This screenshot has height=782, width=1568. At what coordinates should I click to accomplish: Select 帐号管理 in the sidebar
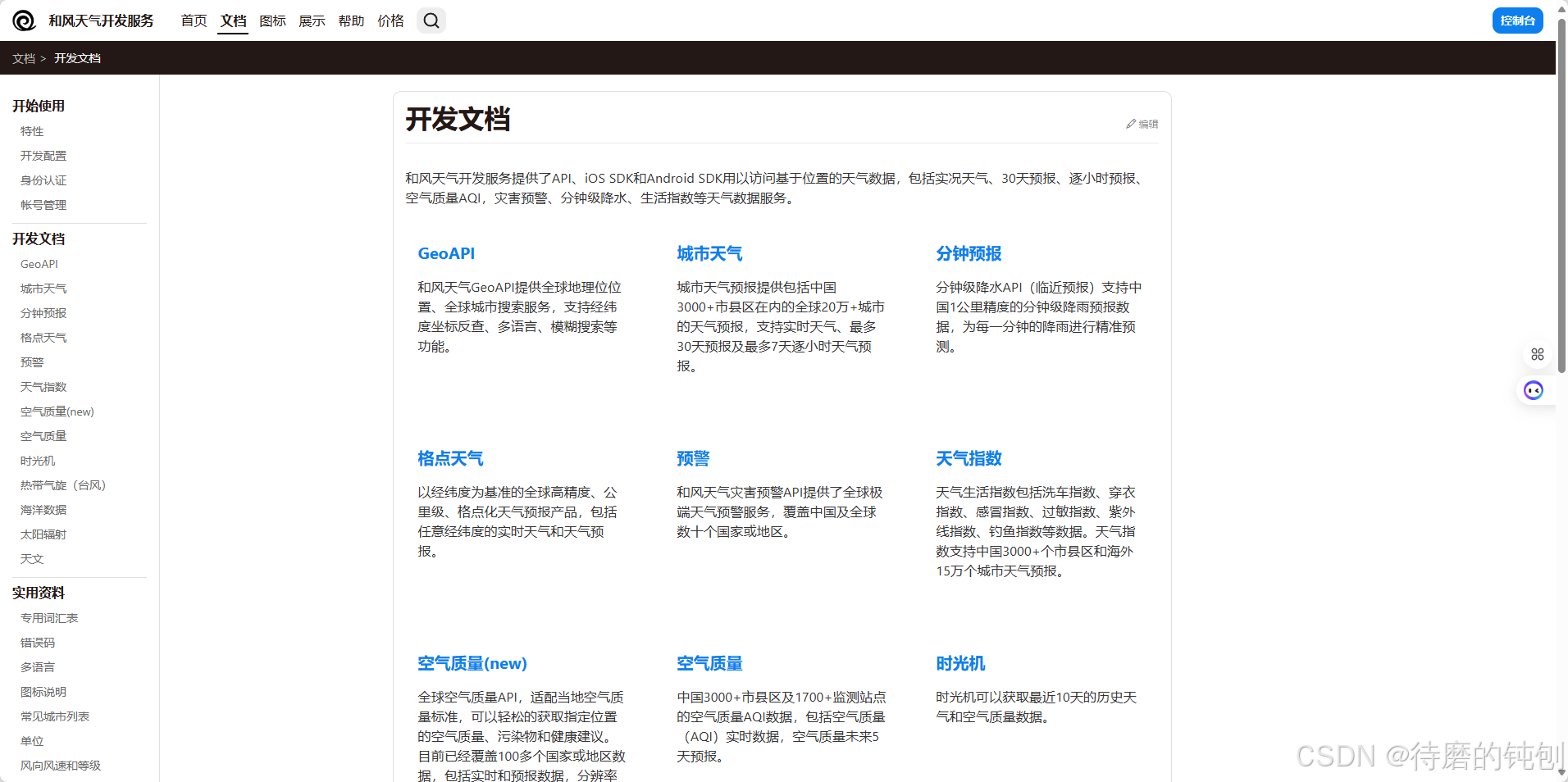pos(43,205)
